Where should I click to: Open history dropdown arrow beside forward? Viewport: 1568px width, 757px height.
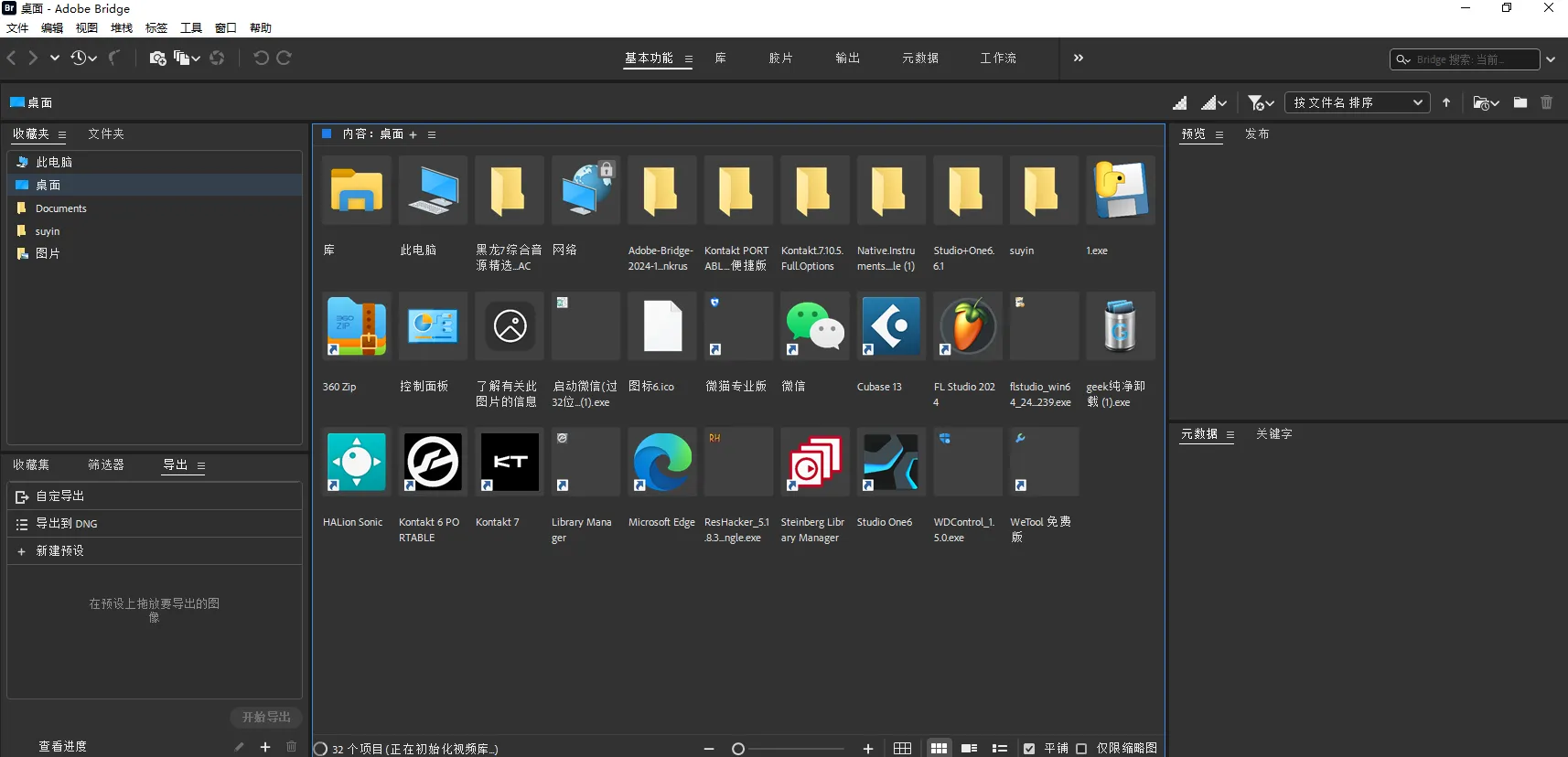[55, 58]
